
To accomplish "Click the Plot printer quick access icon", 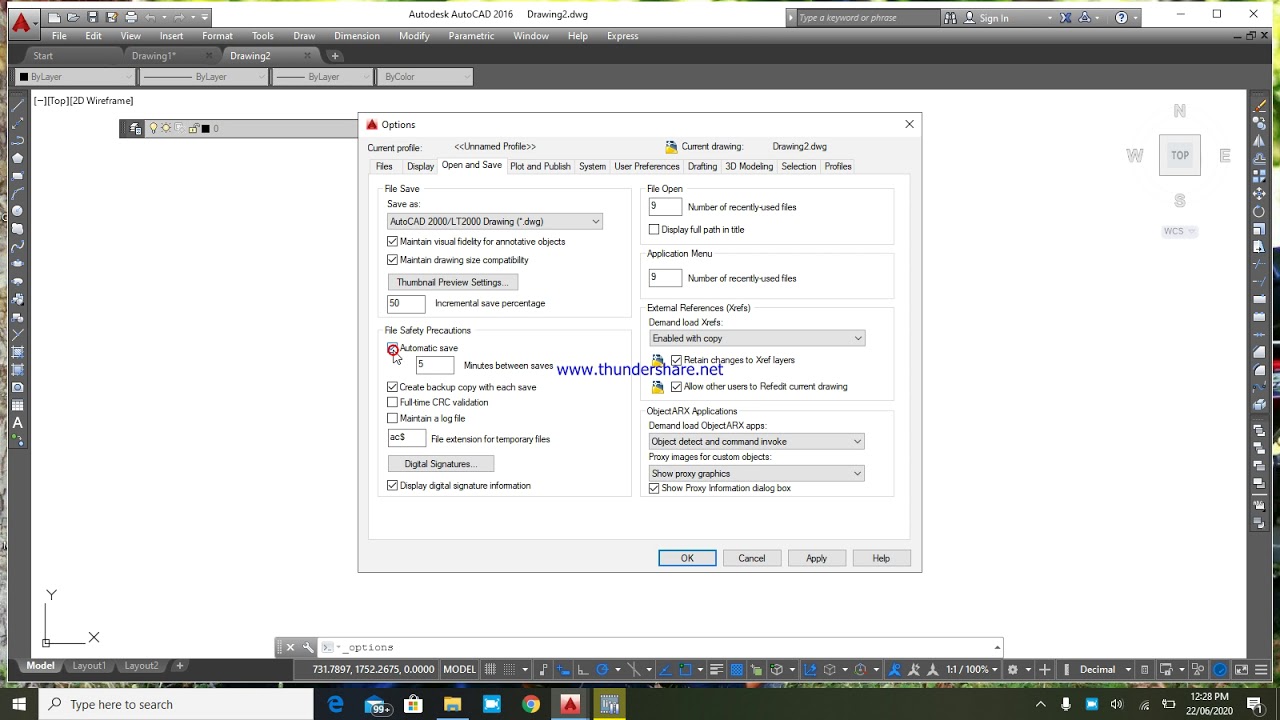I will [x=131, y=17].
